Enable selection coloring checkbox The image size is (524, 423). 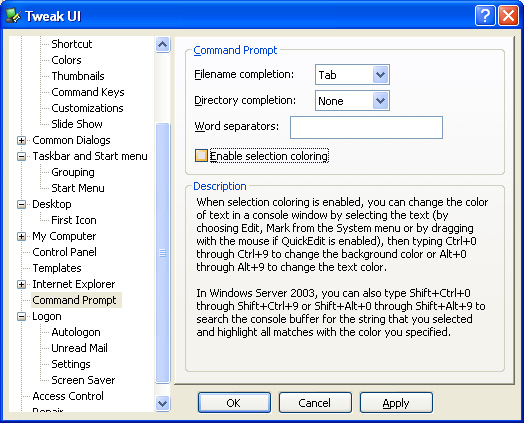[201, 156]
